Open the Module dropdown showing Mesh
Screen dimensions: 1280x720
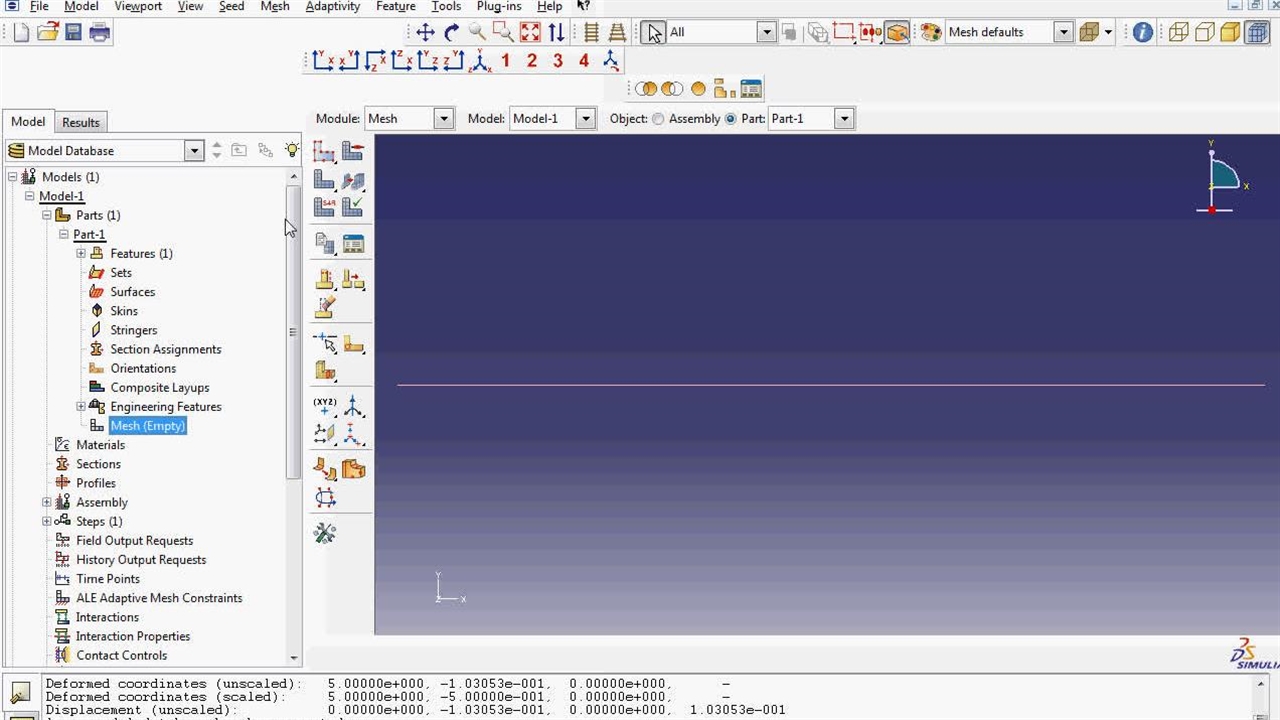[443, 119]
